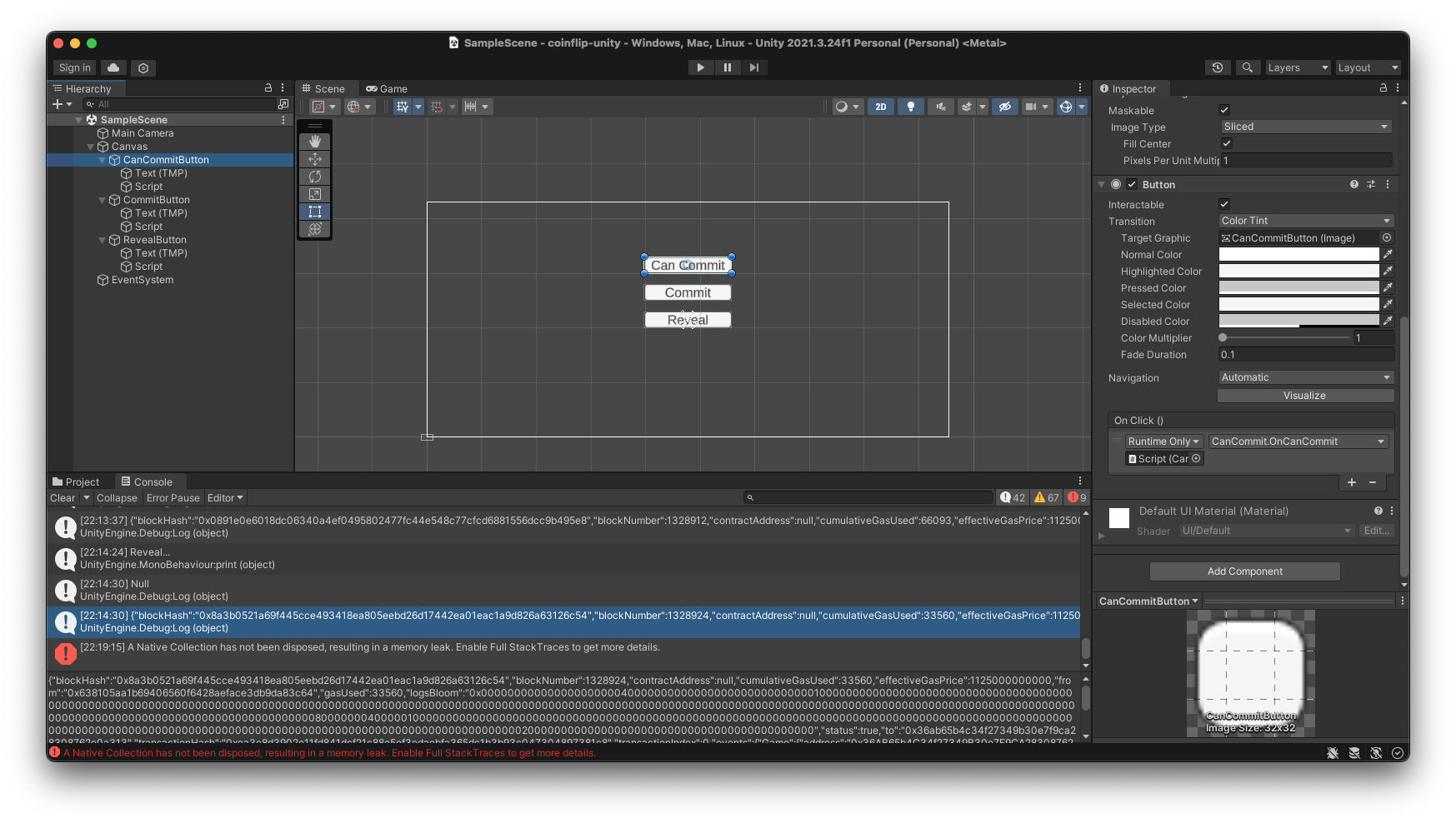Viewport: 1456px width, 823px height.
Task: Open the Button component presets icon
Action: (1371, 184)
